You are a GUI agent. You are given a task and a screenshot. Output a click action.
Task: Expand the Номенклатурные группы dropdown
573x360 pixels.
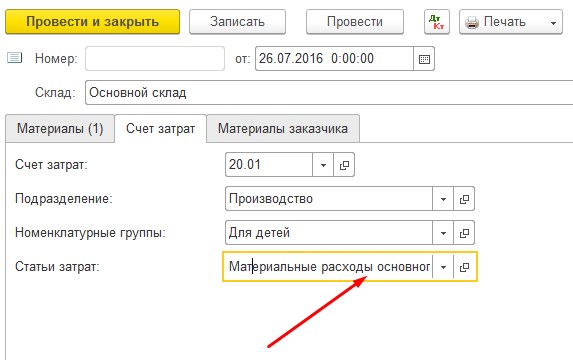tap(443, 233)
